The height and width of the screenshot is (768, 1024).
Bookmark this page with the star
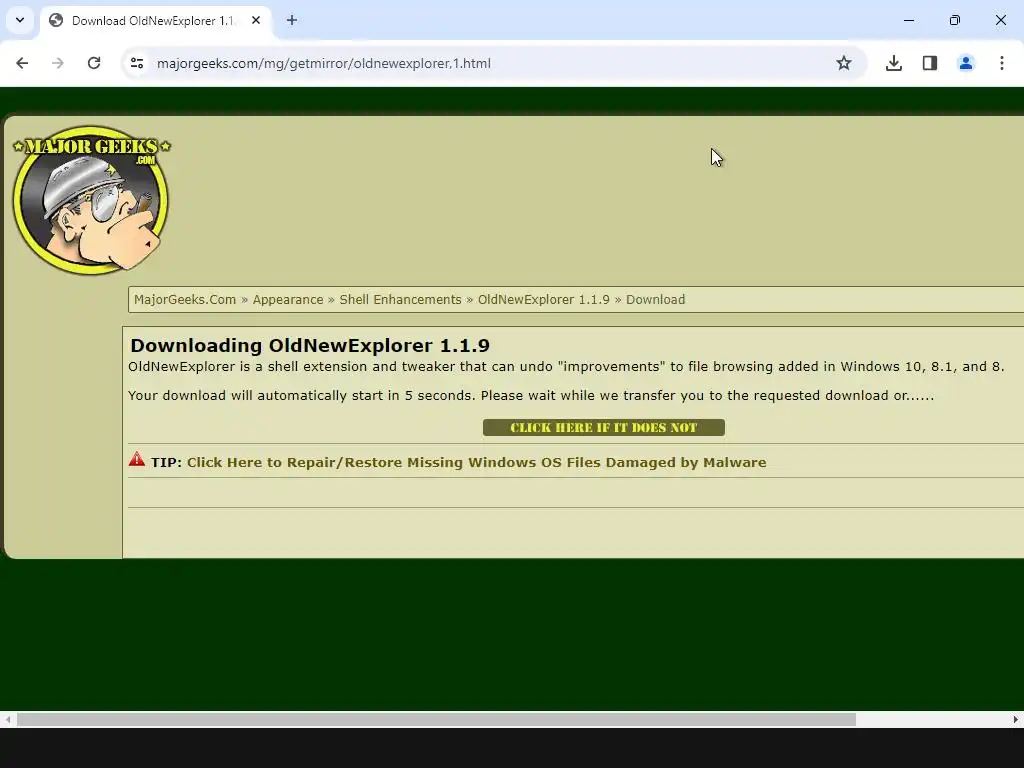click(844, 63)
